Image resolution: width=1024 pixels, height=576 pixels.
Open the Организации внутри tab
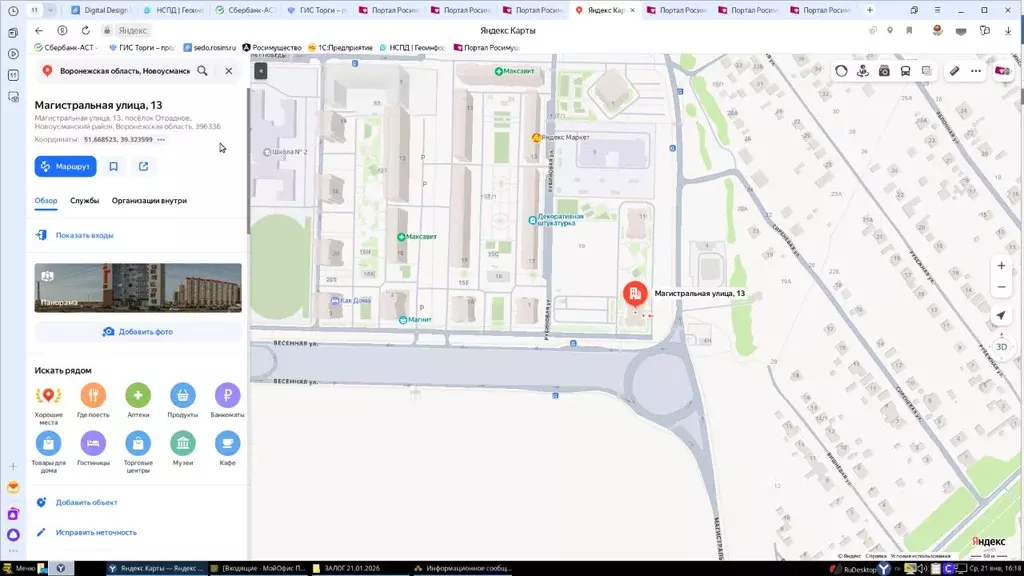coord(149,200)
